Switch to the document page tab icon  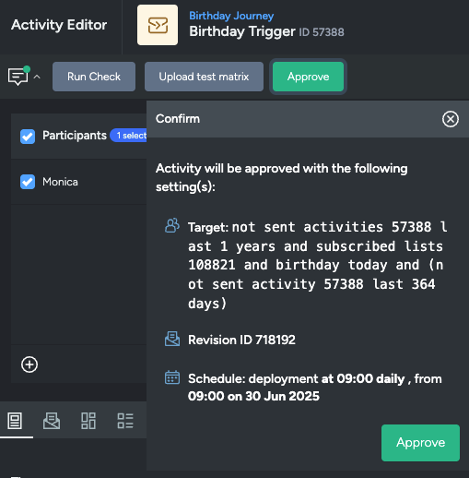coord(15,421)
